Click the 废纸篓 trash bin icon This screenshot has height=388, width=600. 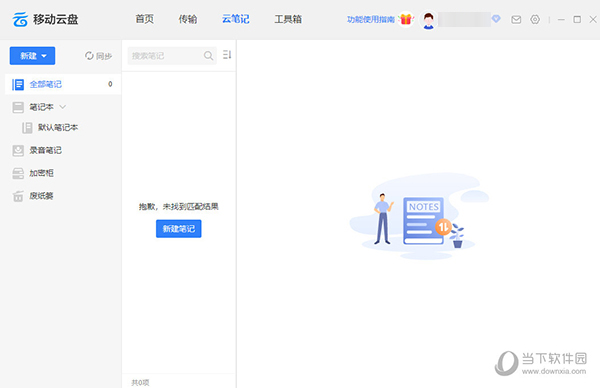click(x=18, y=196)
